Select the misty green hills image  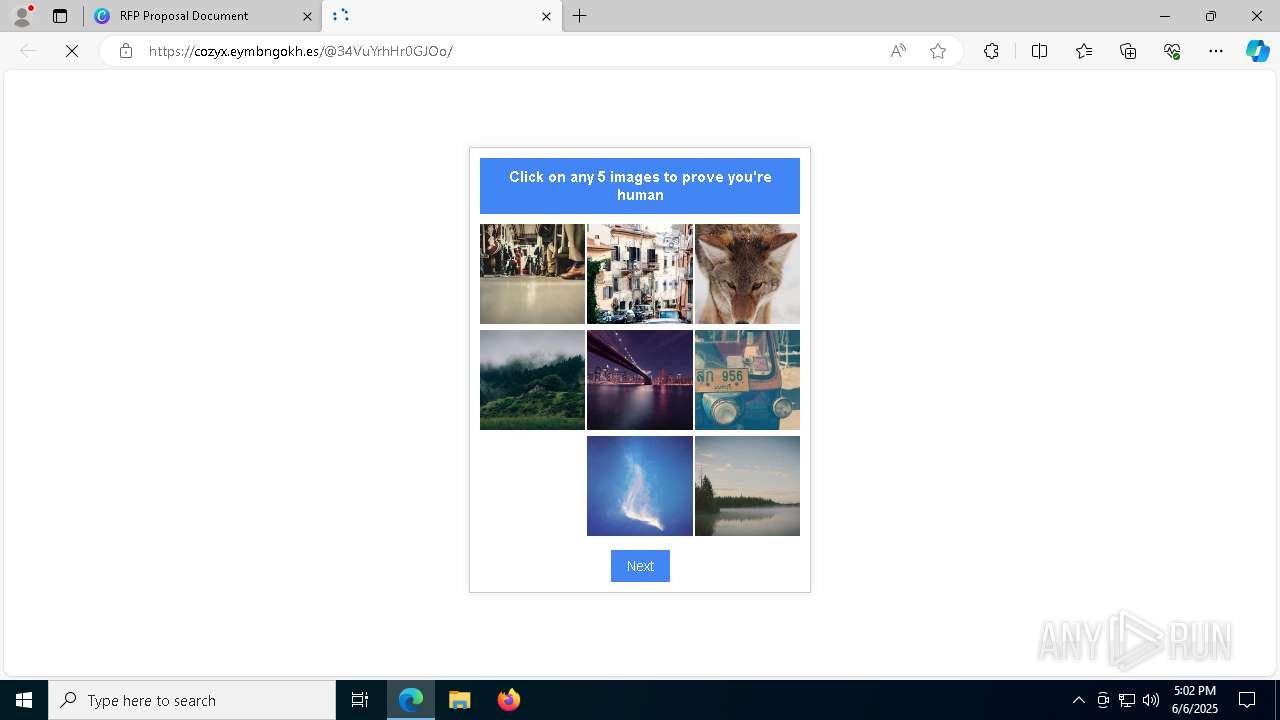pos(532,380)
